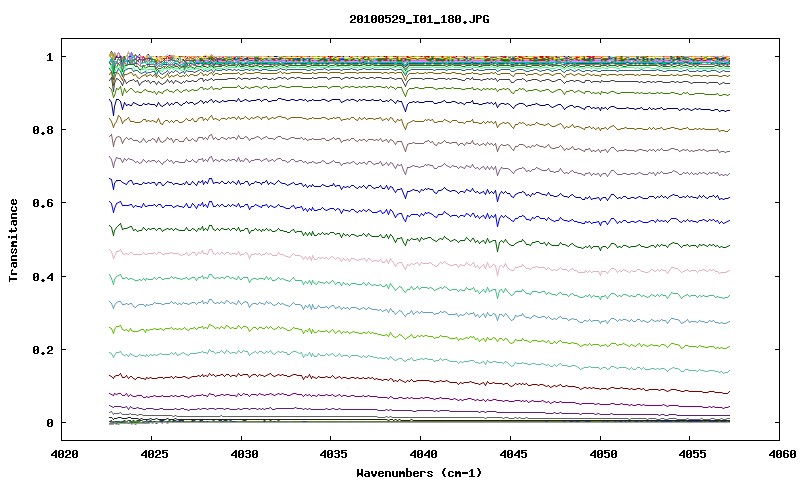Screen dimensions: 800x480
Task: Click the x-axis tick label 4040
Action: pos(423,454)
